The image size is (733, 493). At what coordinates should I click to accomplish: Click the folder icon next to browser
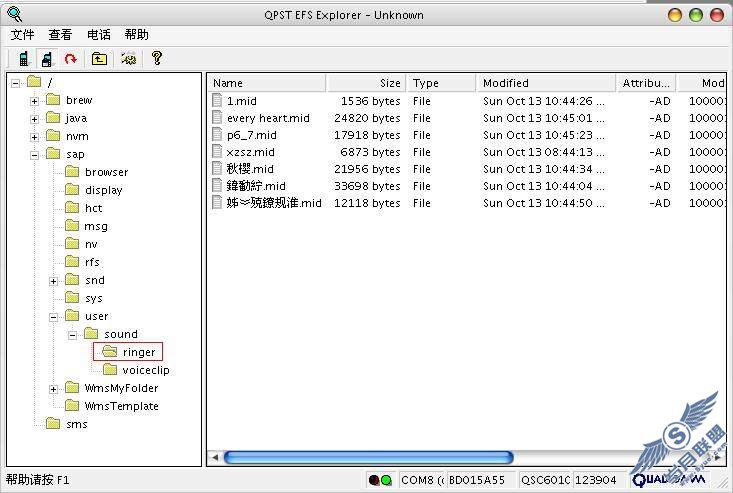click(x=72, y=171)
